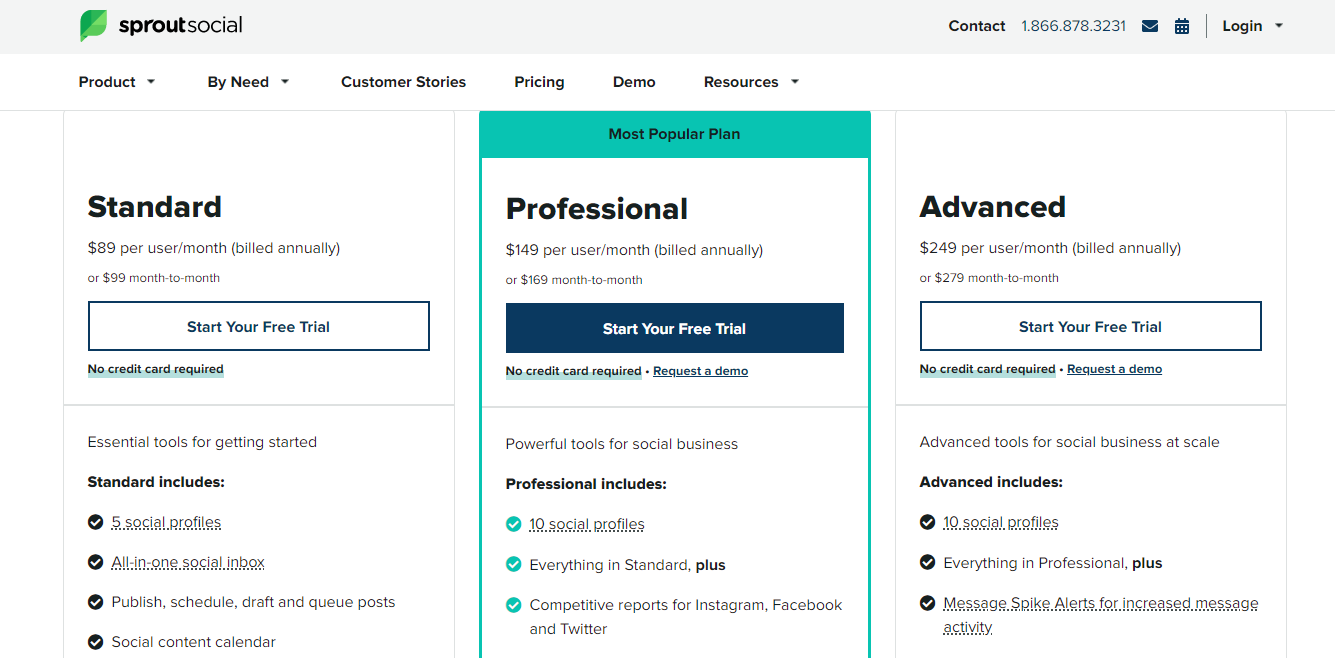
Task: Open the email envelope icon in header
Action: pos(1150,26)
